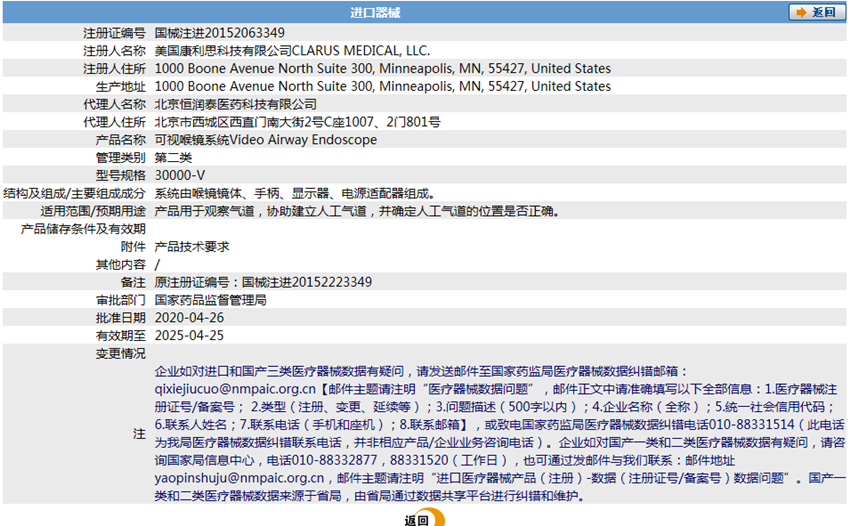Select registration number 国械注进20152063349

click(220, 33)
